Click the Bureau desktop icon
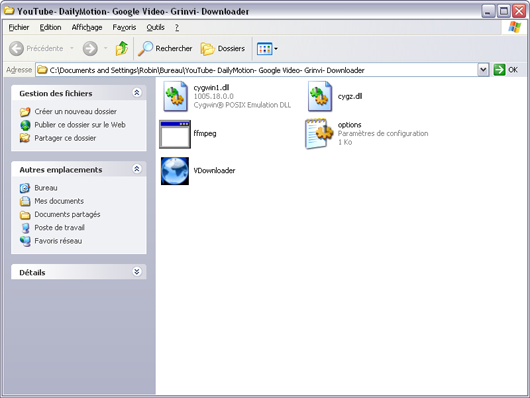Image resolution: width=530 pixels, height=398 pixels. click(x=25, y=188)
